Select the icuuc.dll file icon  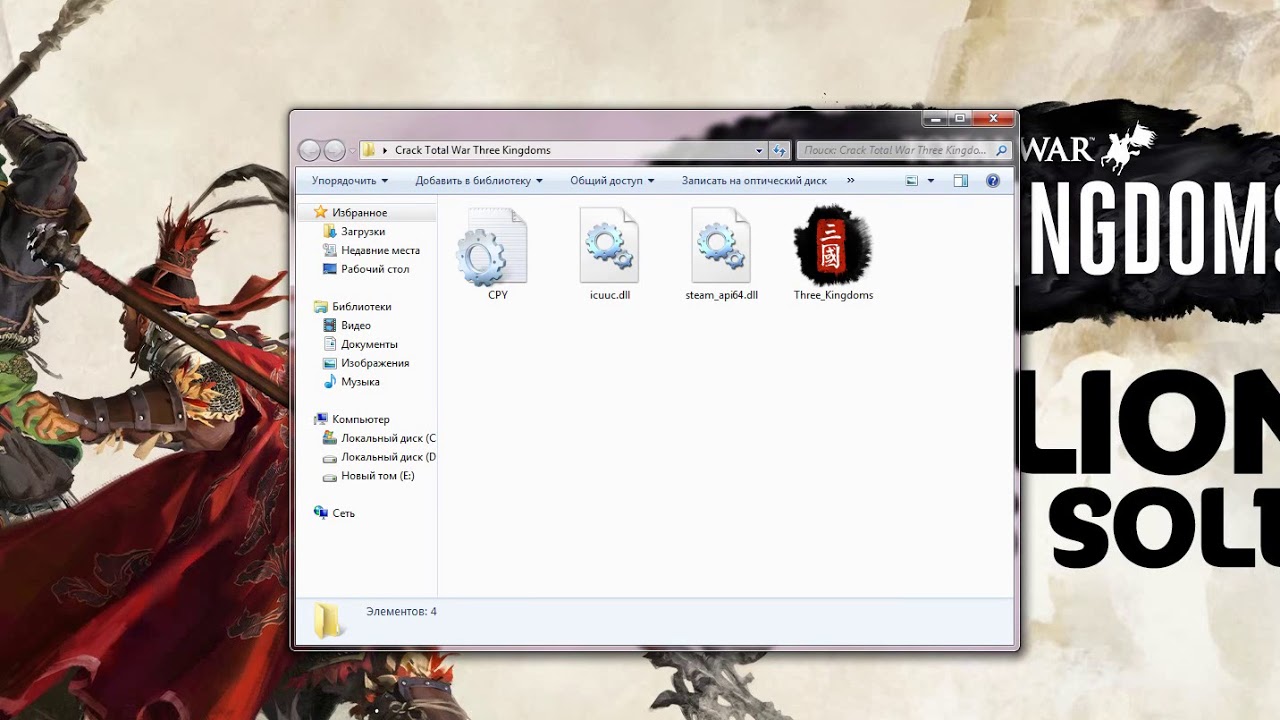[609, 246]
